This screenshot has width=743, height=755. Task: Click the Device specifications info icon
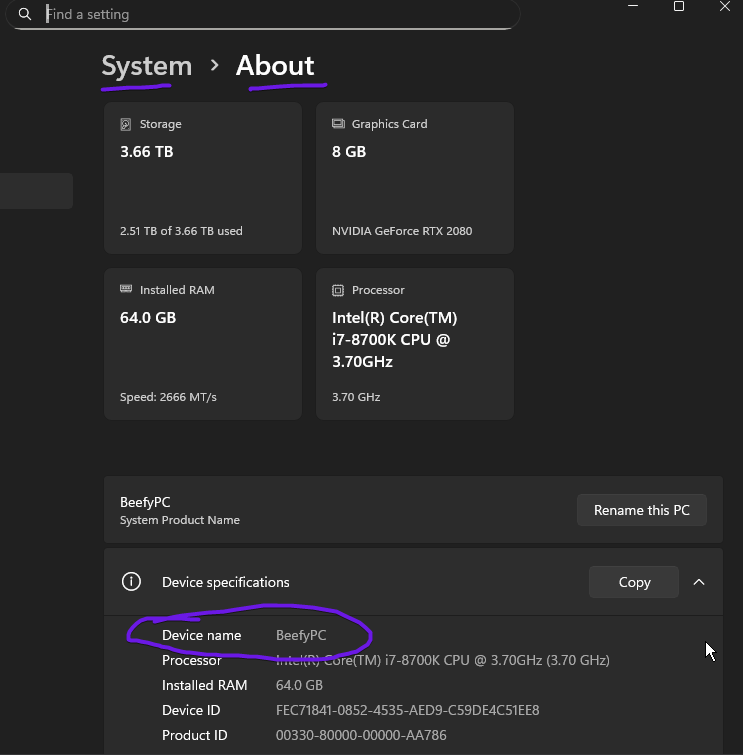pyautogui.click(x=131, y=582)
